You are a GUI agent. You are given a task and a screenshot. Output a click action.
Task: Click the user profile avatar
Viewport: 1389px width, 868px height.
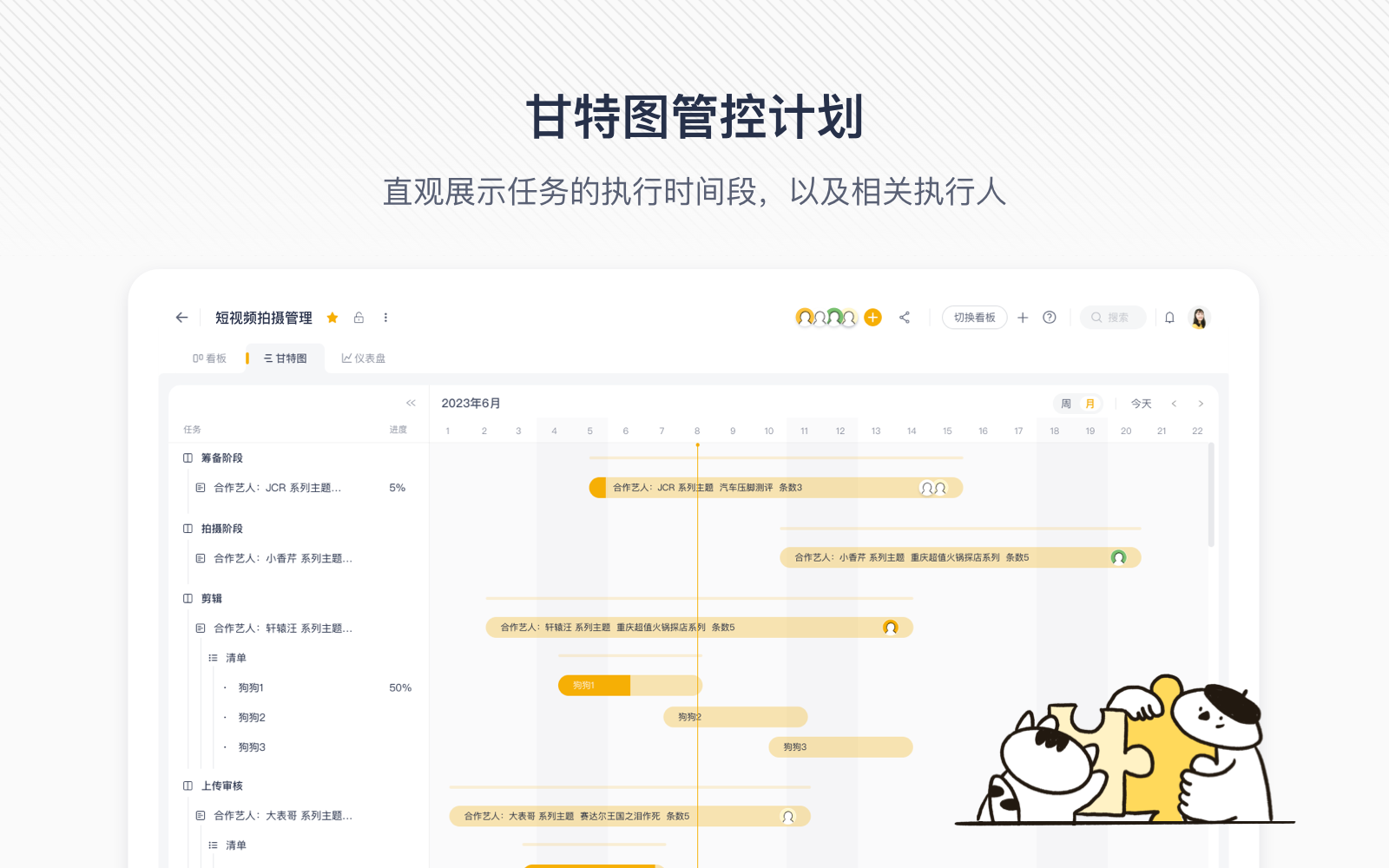[x=1200, y=318]
